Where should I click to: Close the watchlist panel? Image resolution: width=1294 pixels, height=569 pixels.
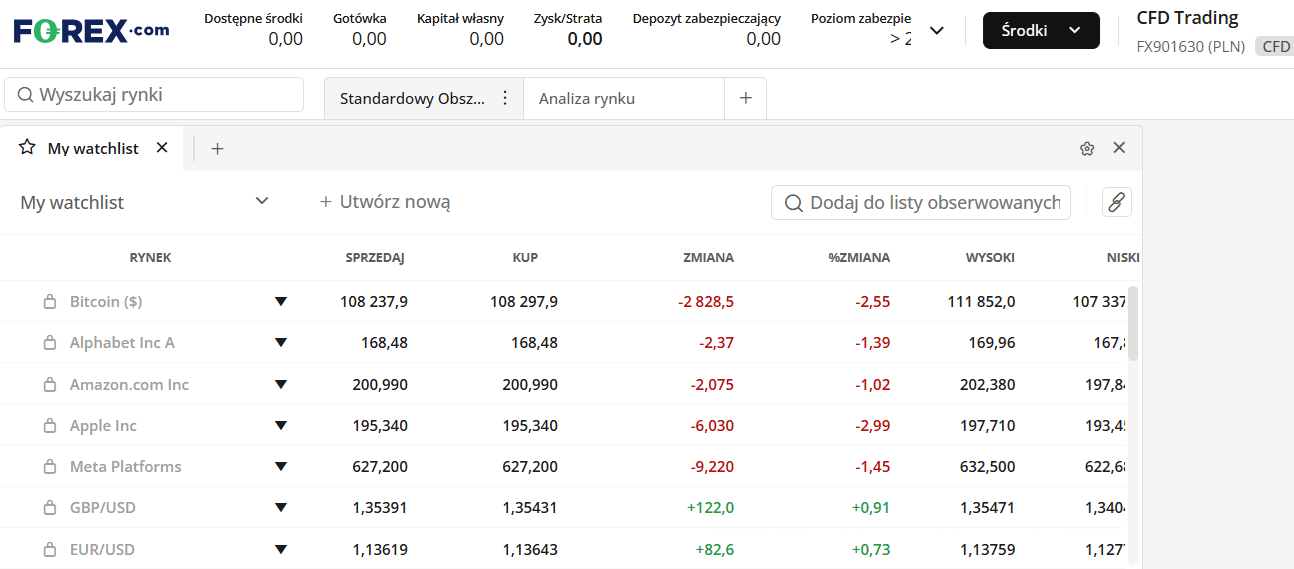pos(1119,148)
